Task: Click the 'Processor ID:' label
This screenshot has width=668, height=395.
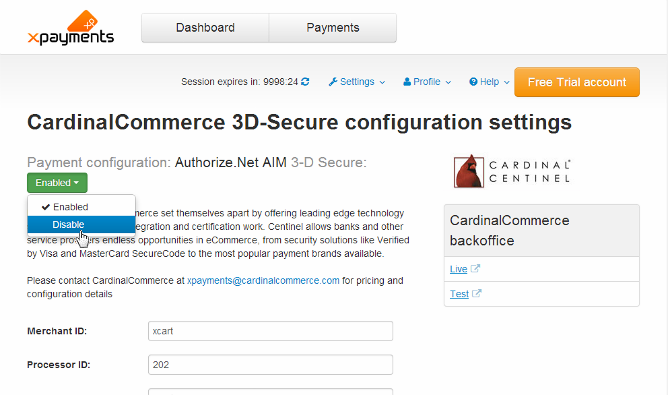Action: point(58,365)
